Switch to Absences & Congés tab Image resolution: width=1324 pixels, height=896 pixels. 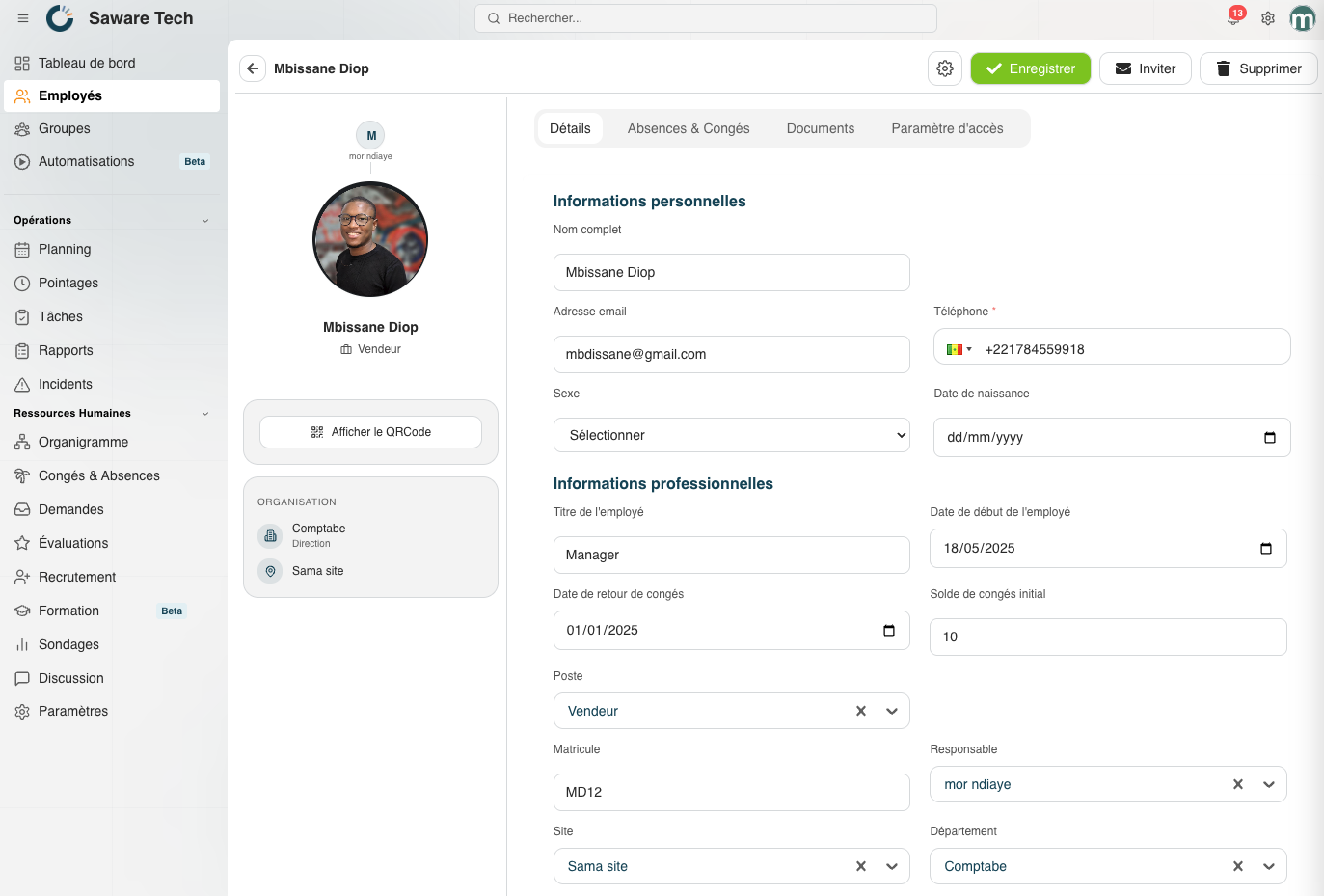pos(689,128)
